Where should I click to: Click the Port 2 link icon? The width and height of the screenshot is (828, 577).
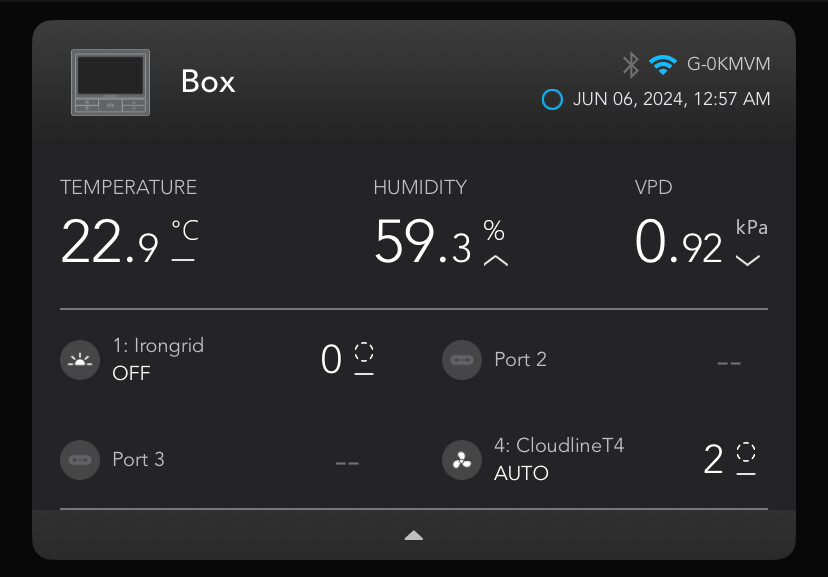point(461,359)
